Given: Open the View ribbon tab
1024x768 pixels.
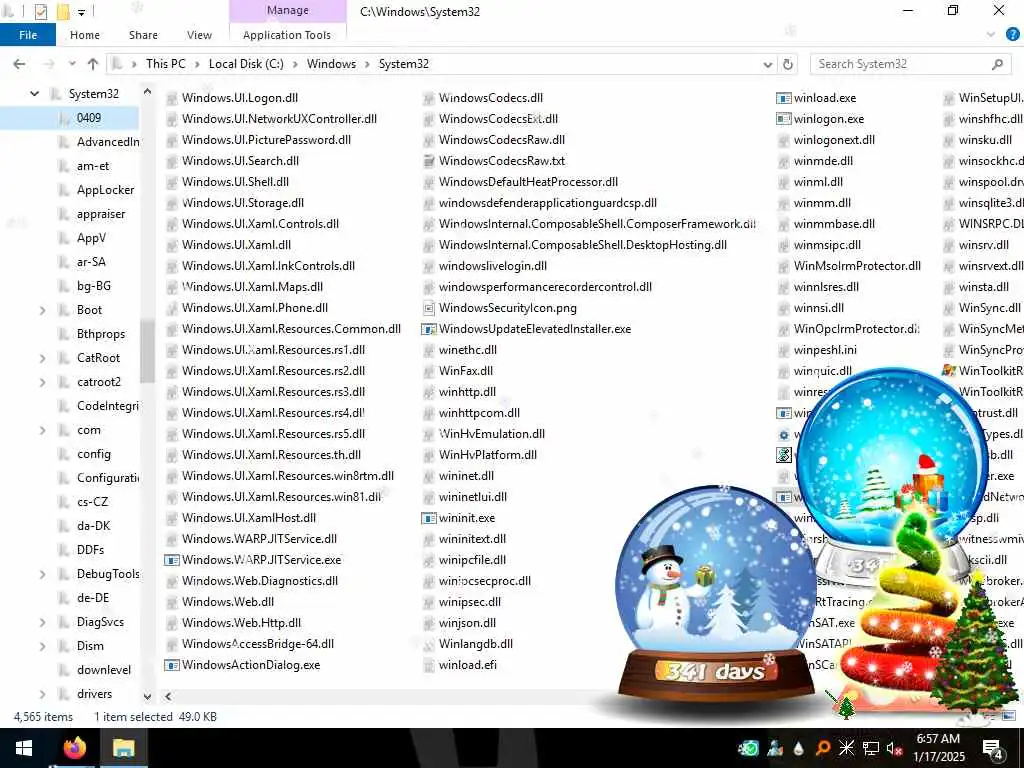Looking at the screenshot, I should coord(199,35).
